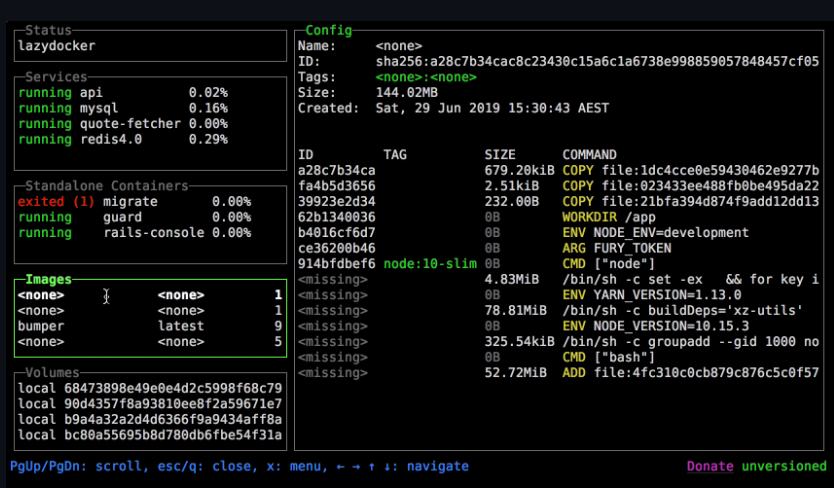Select volume starting with 68473898e49e
Viewport: 834px width, 488px height.
pyautogui.click(x=150, y=388)
